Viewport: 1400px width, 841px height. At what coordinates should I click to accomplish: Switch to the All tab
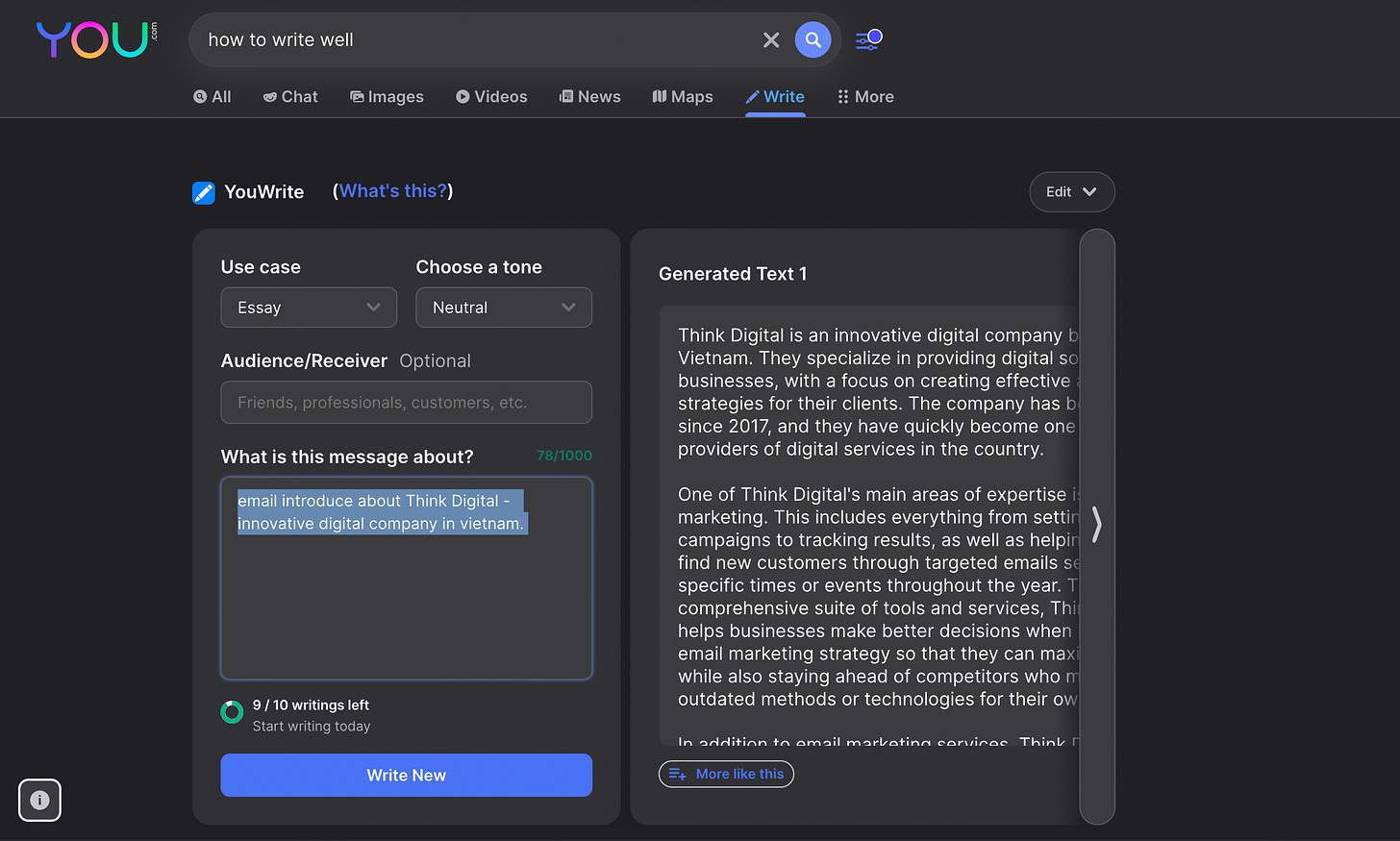pyautogui.click(x=212, y=97)
